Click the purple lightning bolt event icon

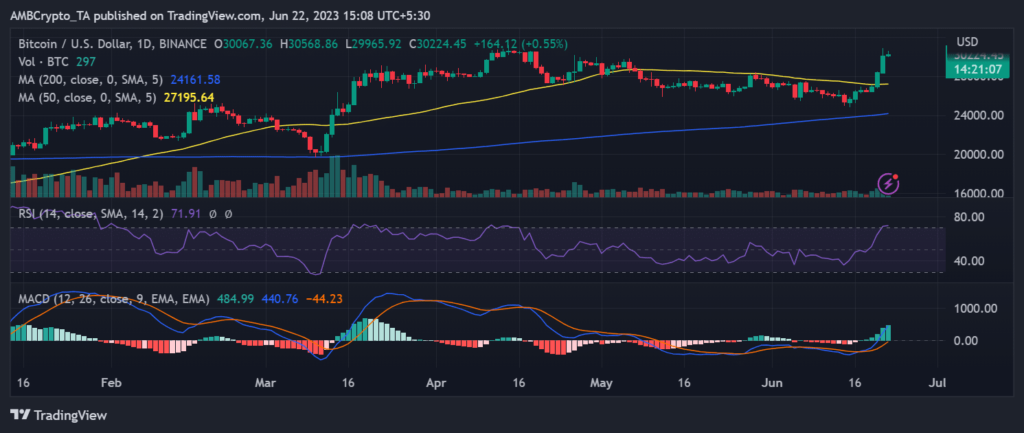click(x=888, y=183)
